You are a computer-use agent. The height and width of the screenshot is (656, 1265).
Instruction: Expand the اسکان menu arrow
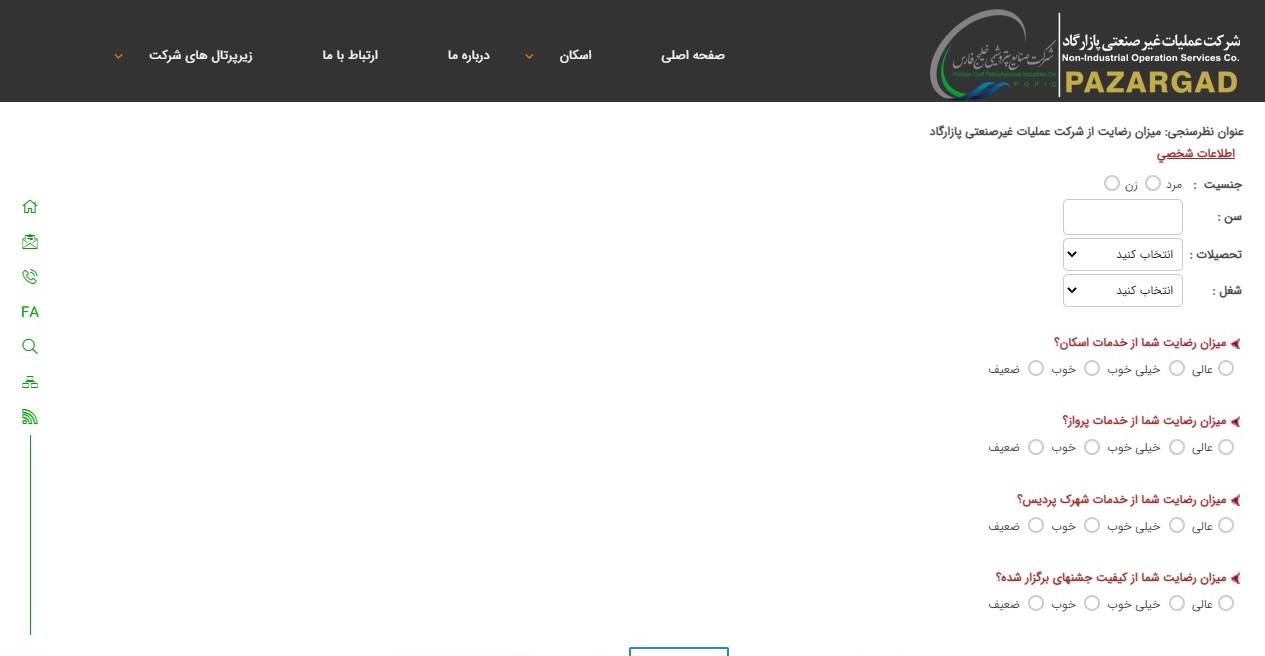click(530, 56)
